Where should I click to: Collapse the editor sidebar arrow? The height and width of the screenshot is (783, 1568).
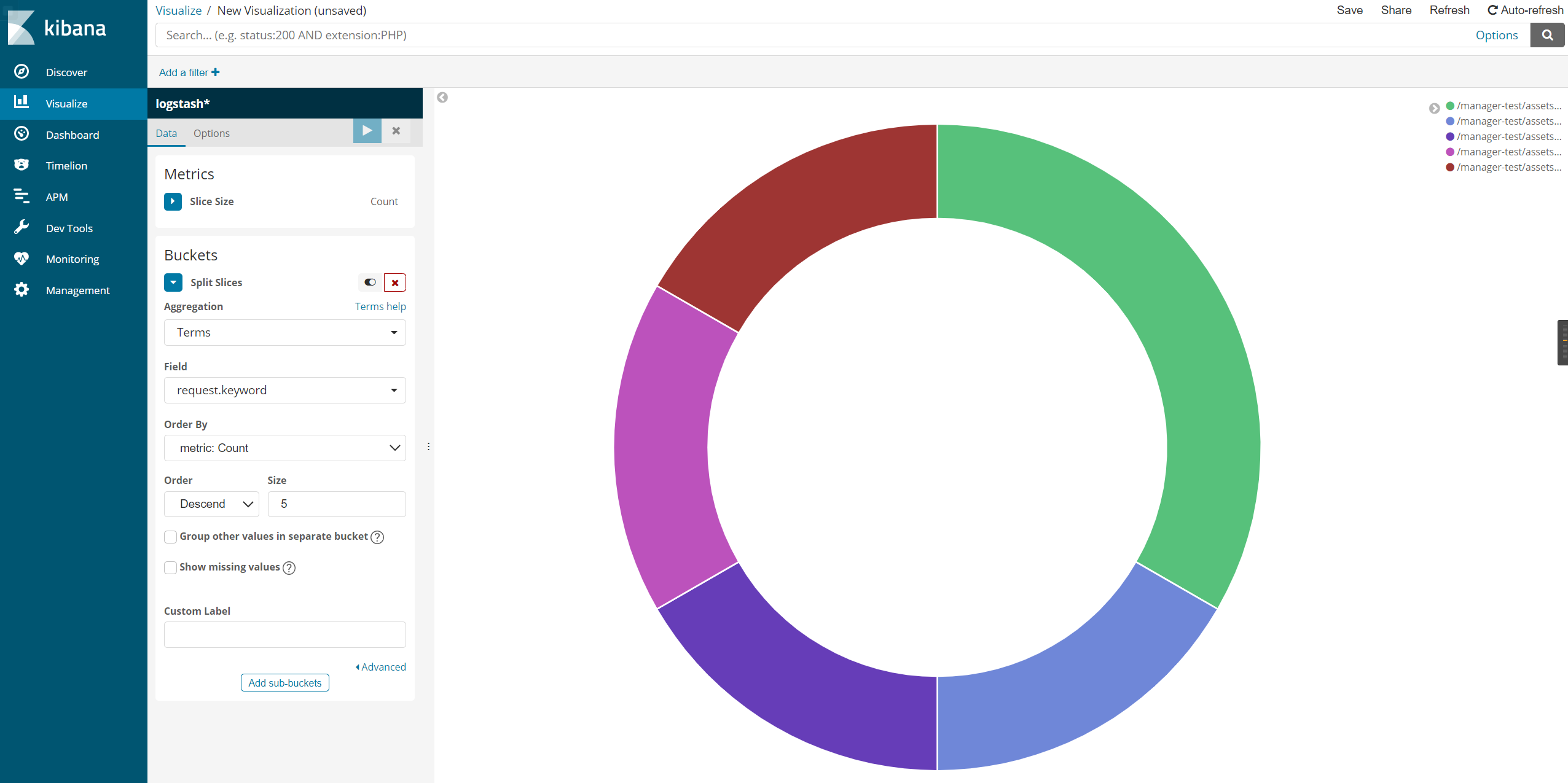pyautogui.click(x=442, y=98)
